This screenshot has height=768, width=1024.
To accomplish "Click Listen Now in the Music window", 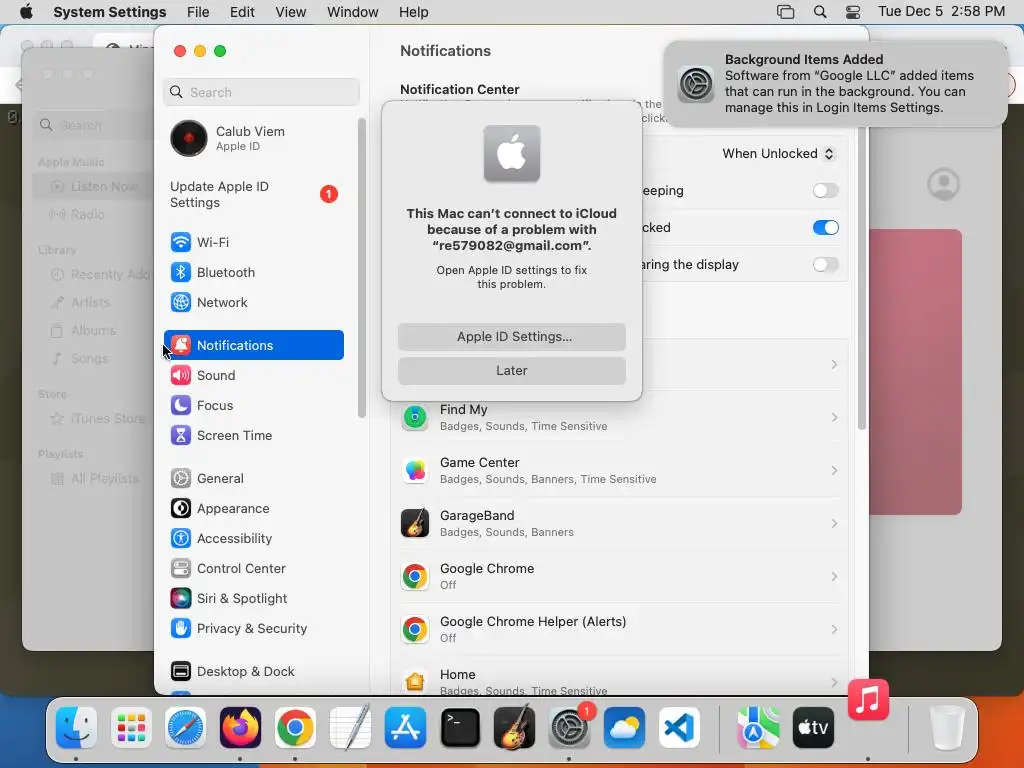I will 93,187.
